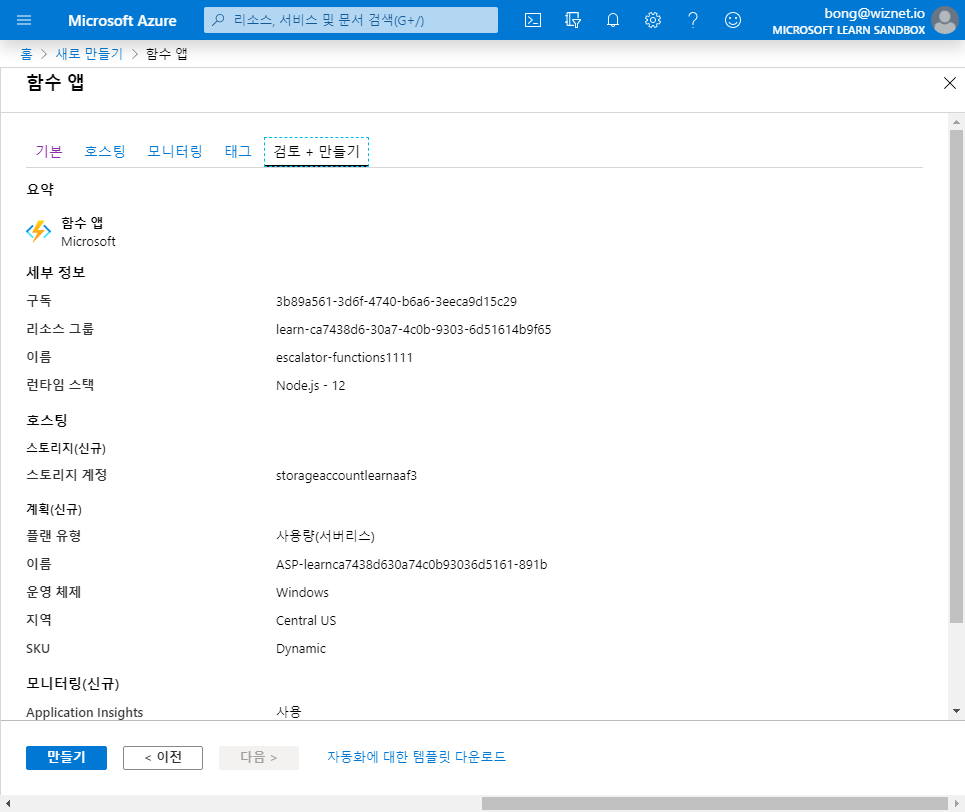
Task: Click storage account value storageaccountlearnaaf3
Action: click(x=346, y=476)
